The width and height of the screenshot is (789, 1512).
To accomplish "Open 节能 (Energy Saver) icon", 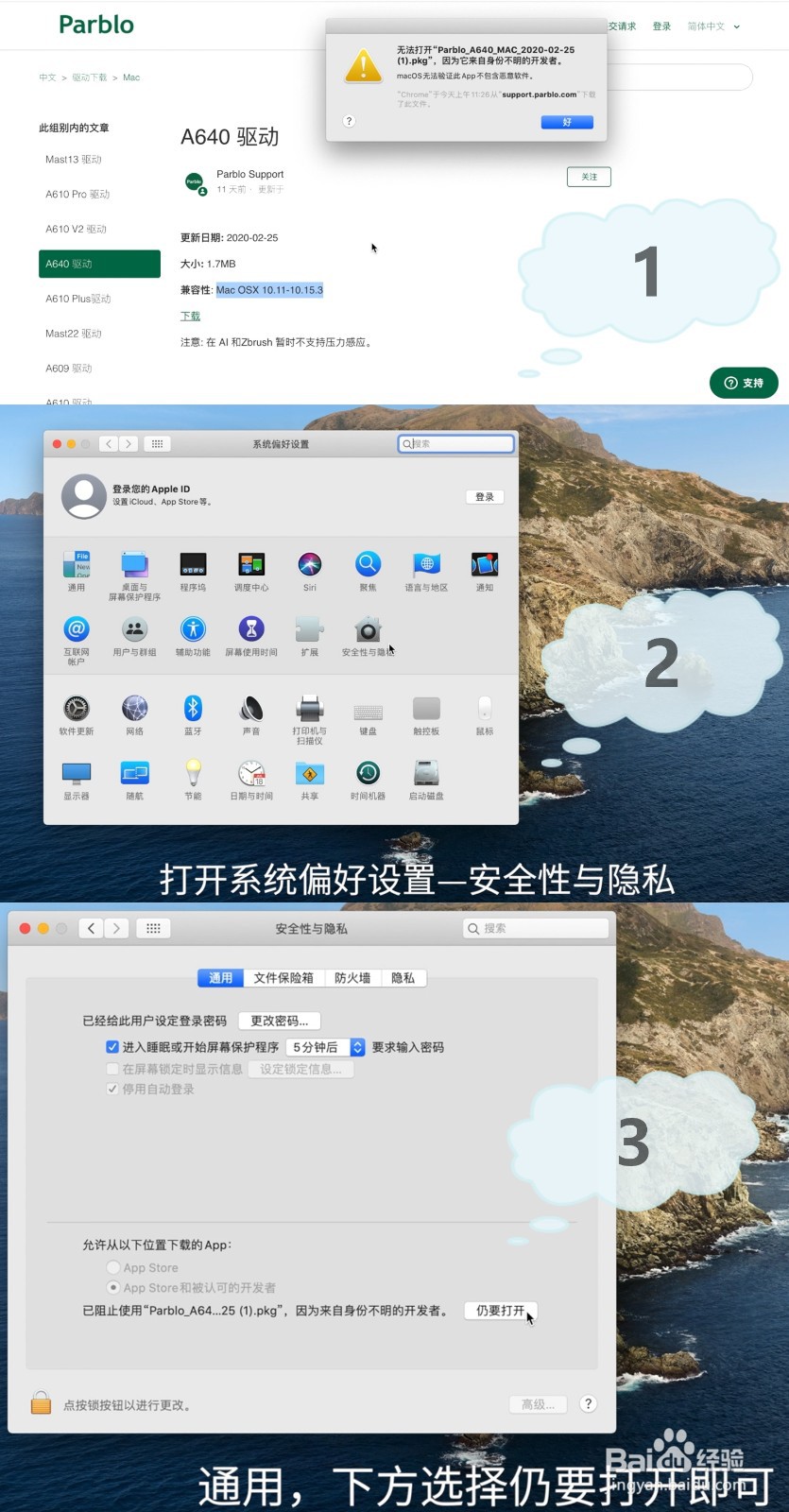I will click(x=193, y=774).
